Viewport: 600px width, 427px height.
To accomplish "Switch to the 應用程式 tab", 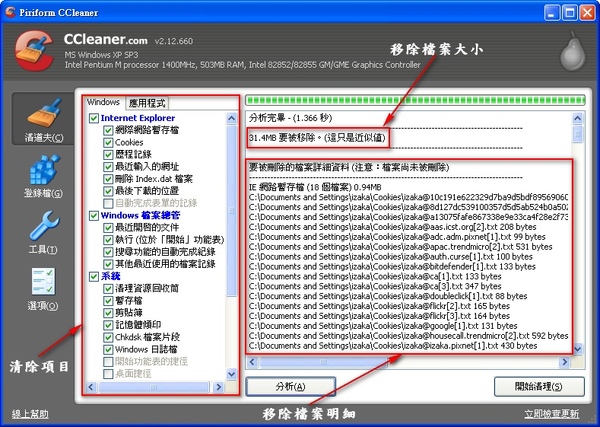I will click(x=147, y=103).
